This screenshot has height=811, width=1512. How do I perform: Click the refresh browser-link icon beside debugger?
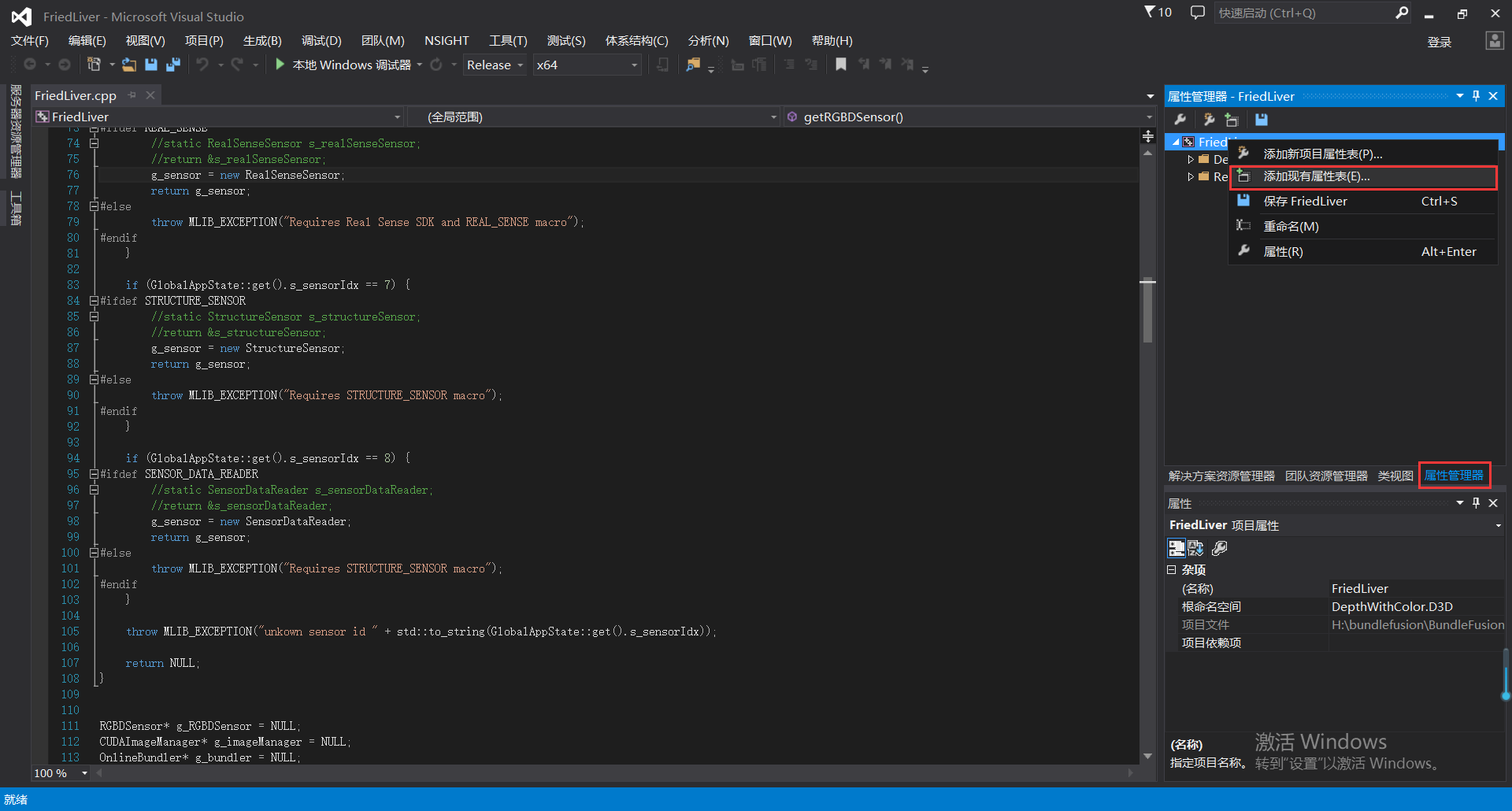pyautogui.click(x=436, y=65)
